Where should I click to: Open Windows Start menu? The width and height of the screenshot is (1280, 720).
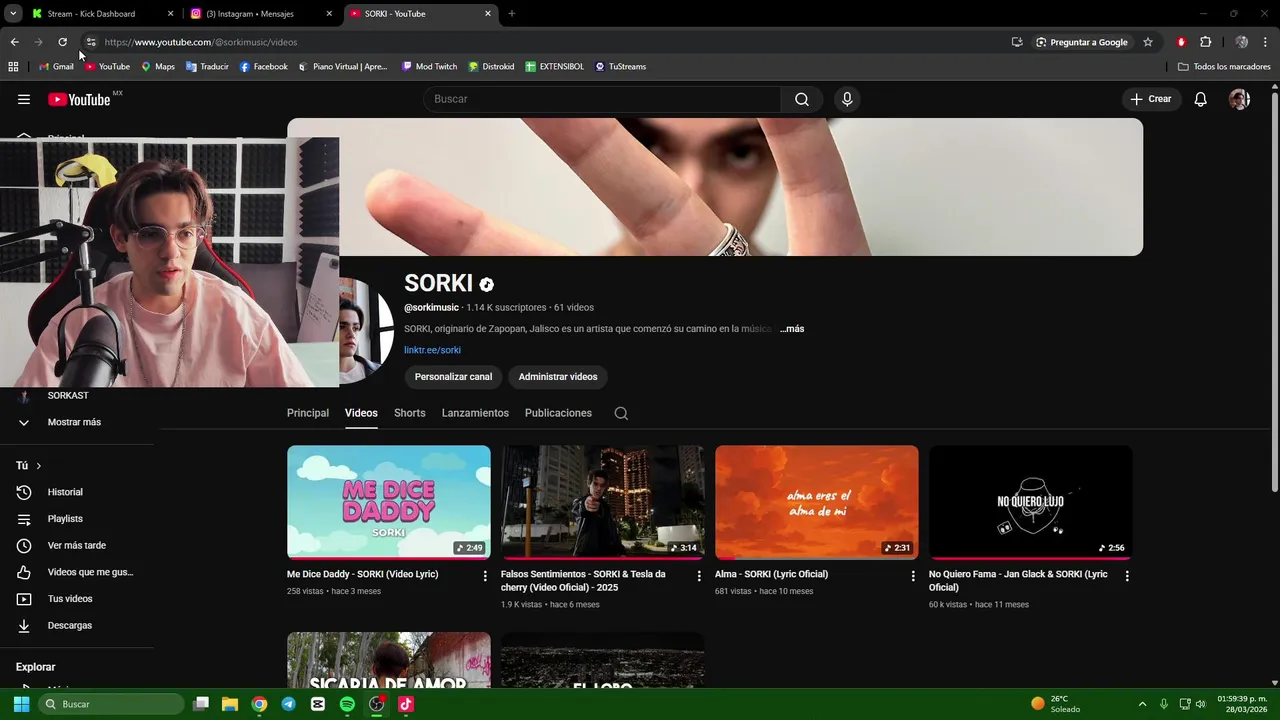tap(21, 704)
